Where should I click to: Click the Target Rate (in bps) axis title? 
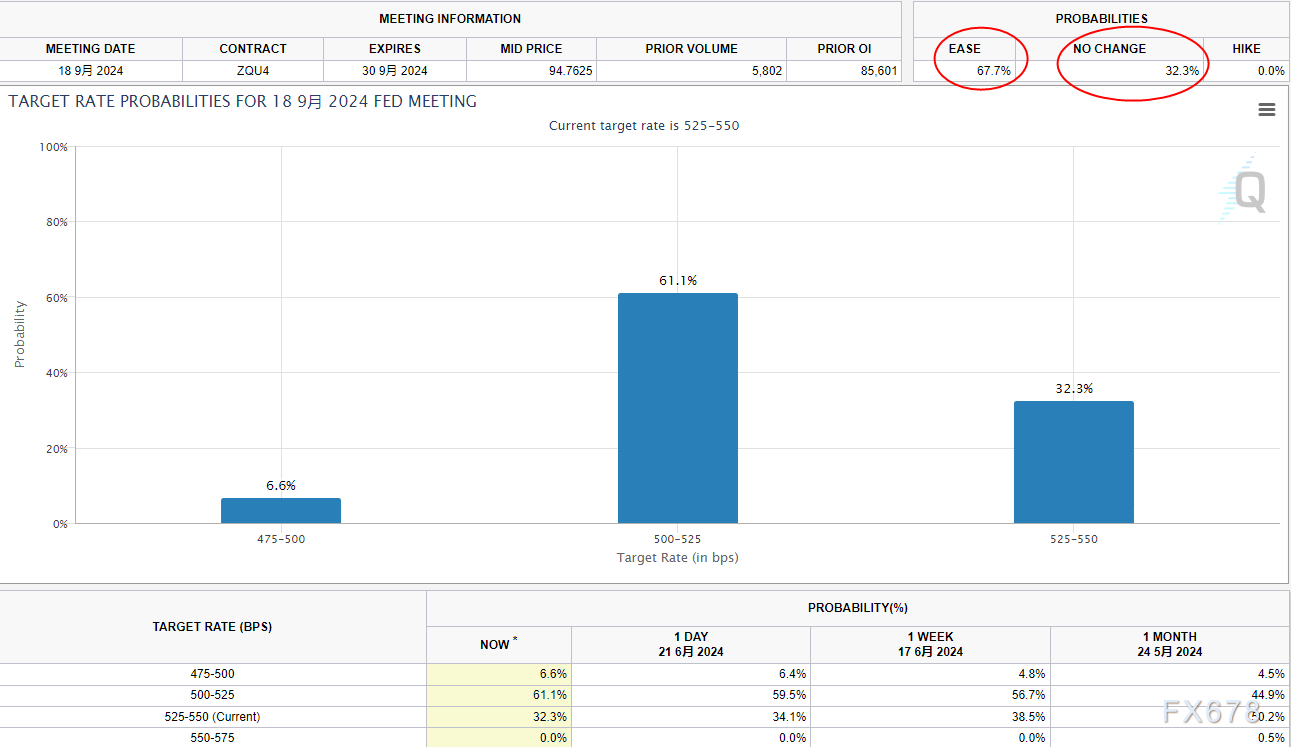click(677, 557)
